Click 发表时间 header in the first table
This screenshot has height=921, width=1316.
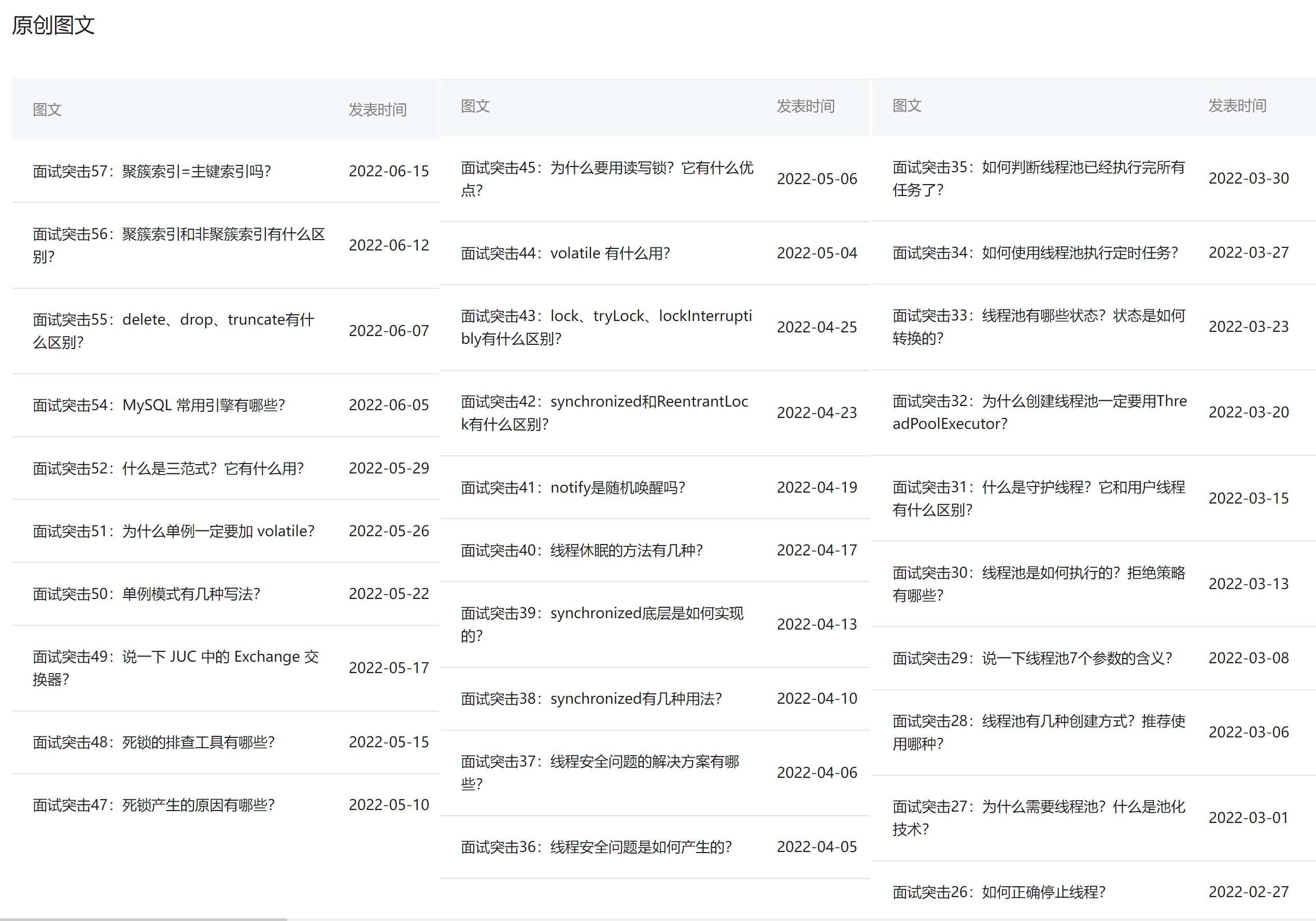378,109
